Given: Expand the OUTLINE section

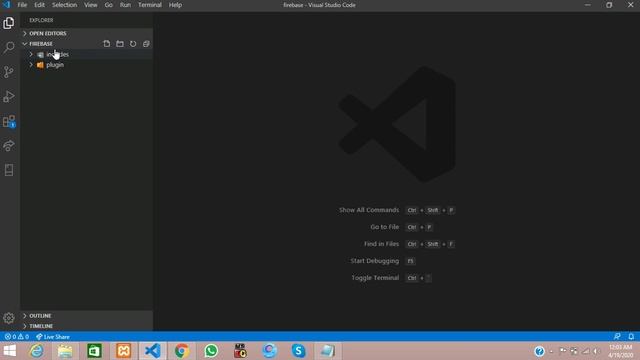Looking at the screenshot, I should tap(87, 316).
